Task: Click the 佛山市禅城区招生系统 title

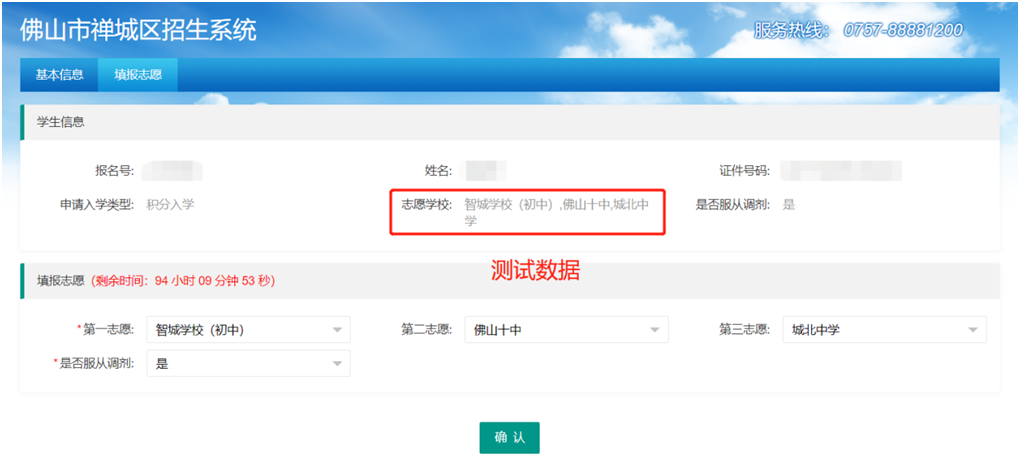Action: click(x=138, y=30)
